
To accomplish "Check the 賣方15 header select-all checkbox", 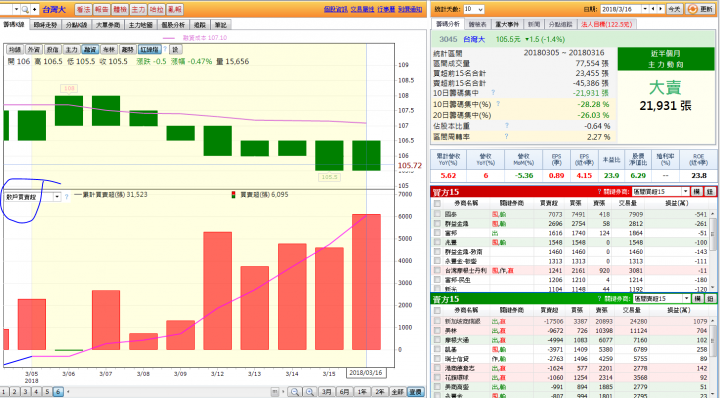I will point(437,311).
